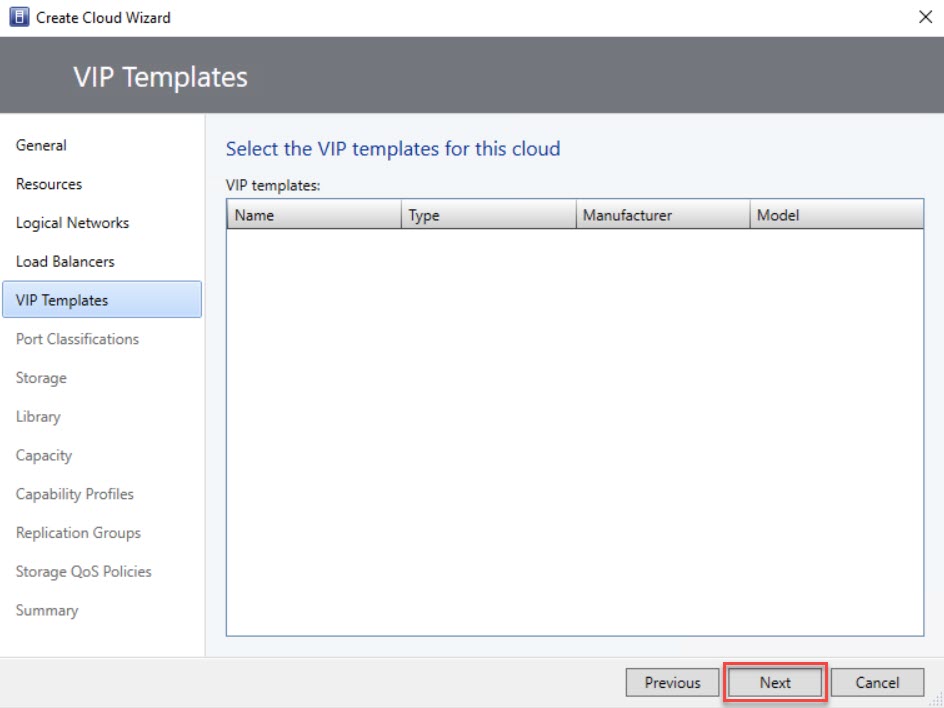Jump to Port Classifications step
The height and width of the screenshot is (708, 944).
77,339
